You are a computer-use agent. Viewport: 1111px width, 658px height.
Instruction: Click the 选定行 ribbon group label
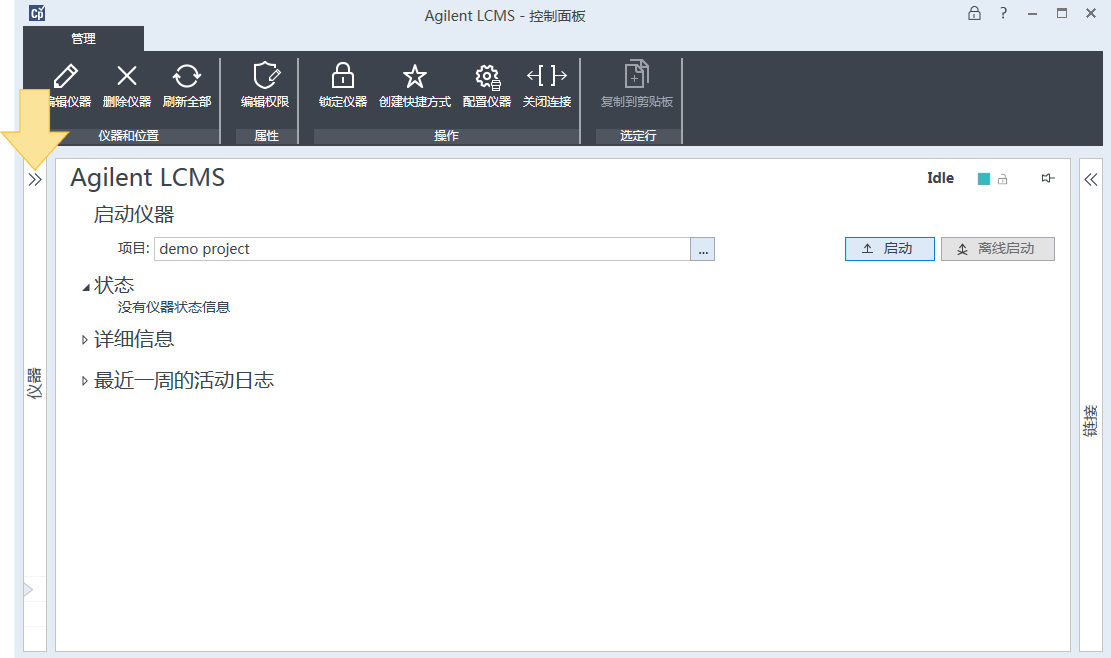coord(638,136)
